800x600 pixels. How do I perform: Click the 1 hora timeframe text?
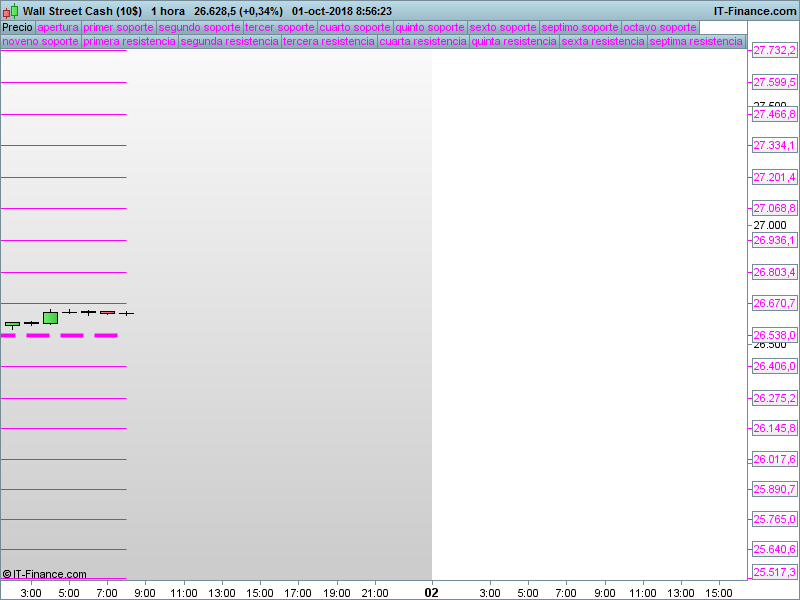168,11
